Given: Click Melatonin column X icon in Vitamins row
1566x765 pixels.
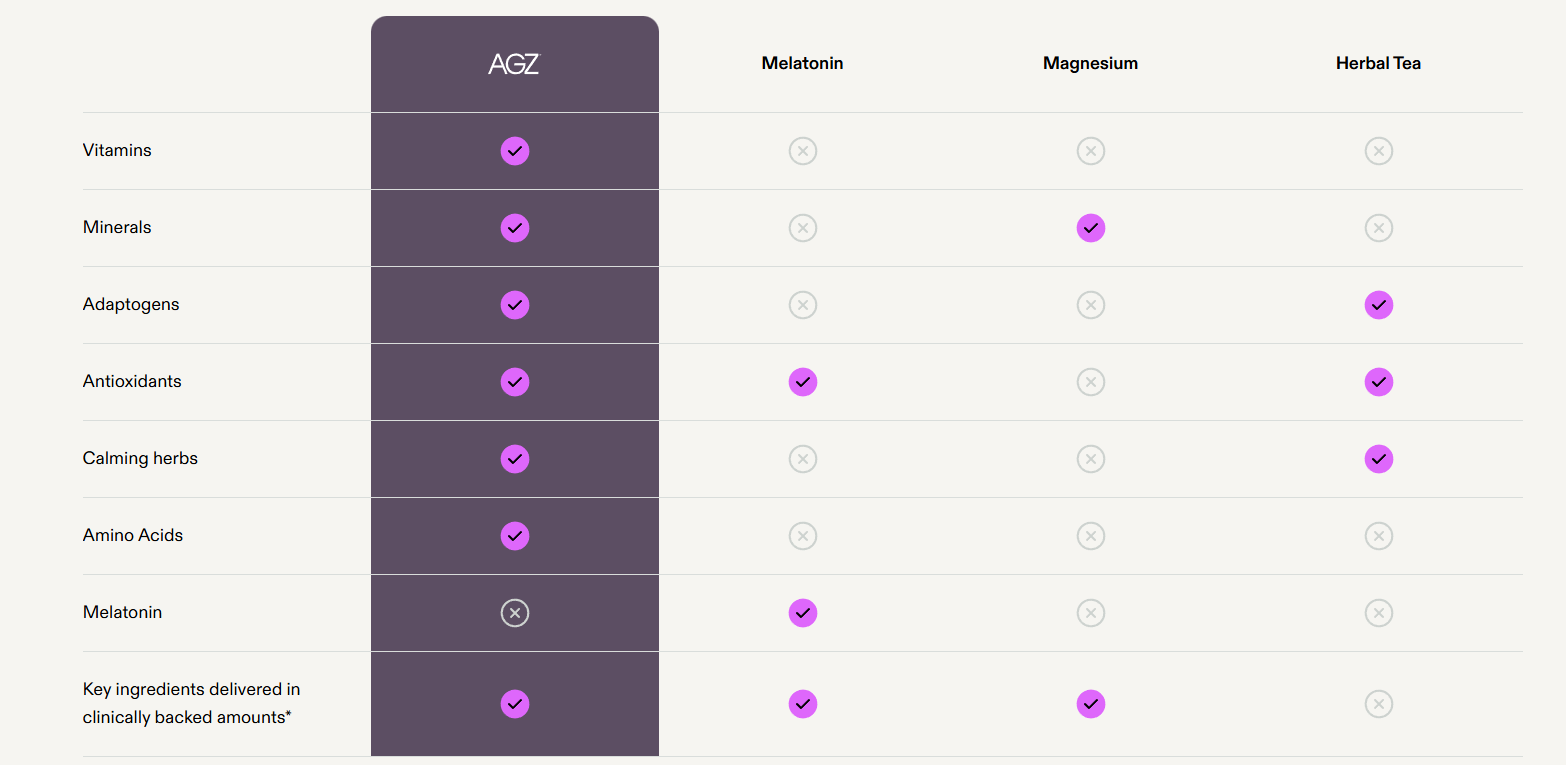Looking at the screenshot, I should tap(803, 151).
